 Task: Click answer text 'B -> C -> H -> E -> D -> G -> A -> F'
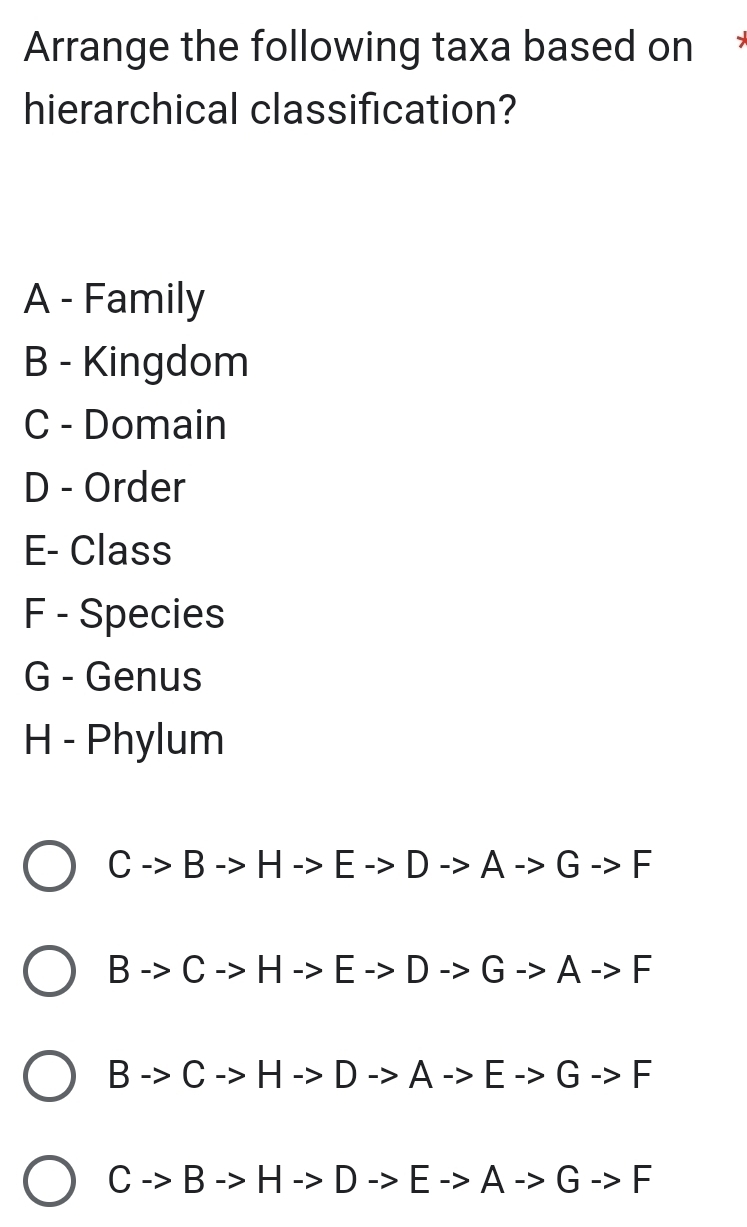coord(380,970)
